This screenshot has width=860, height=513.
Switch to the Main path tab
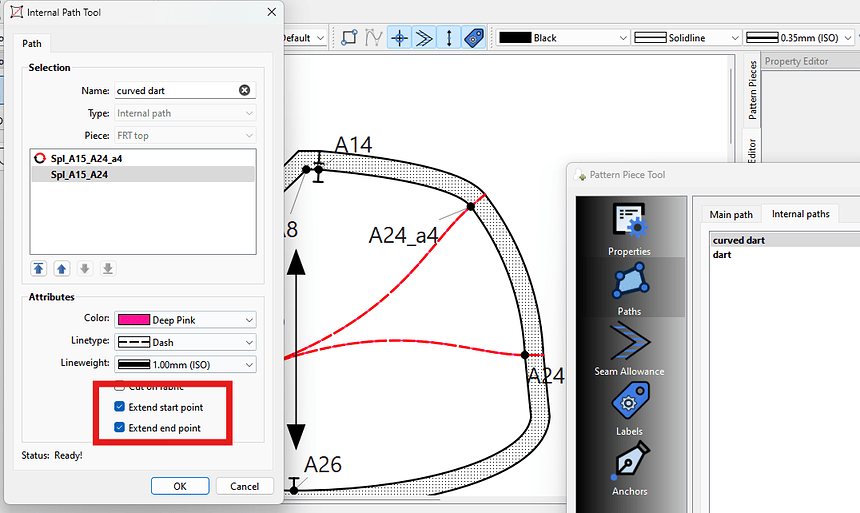731,214
